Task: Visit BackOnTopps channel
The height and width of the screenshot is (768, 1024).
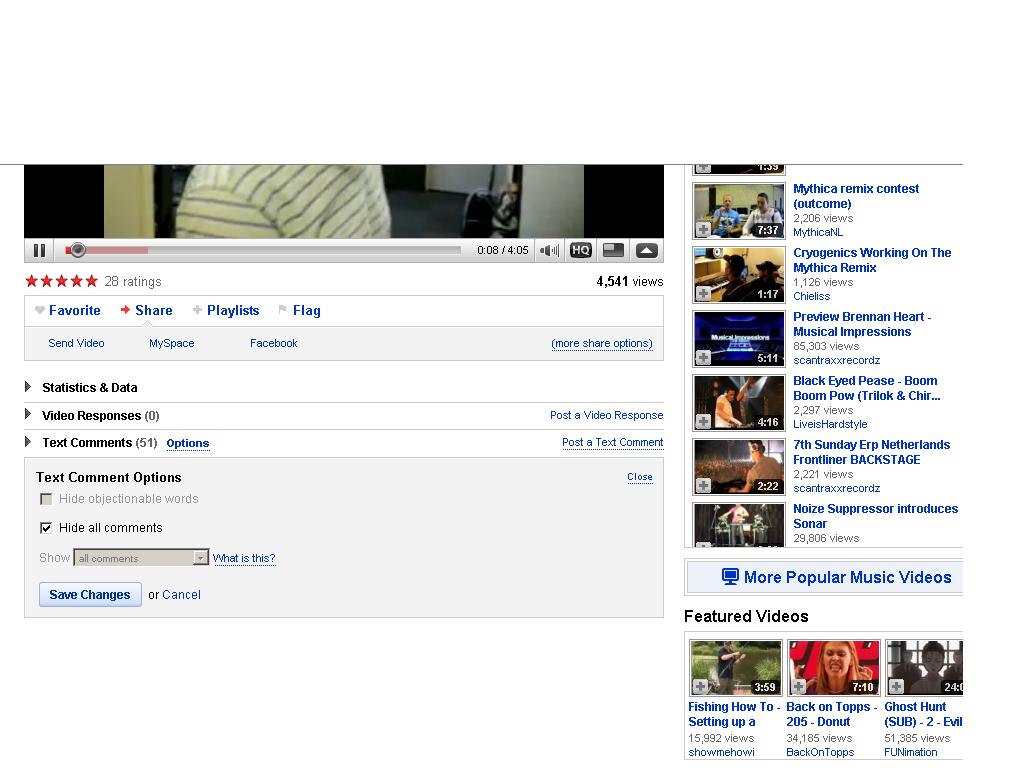Action: point(820,752)
